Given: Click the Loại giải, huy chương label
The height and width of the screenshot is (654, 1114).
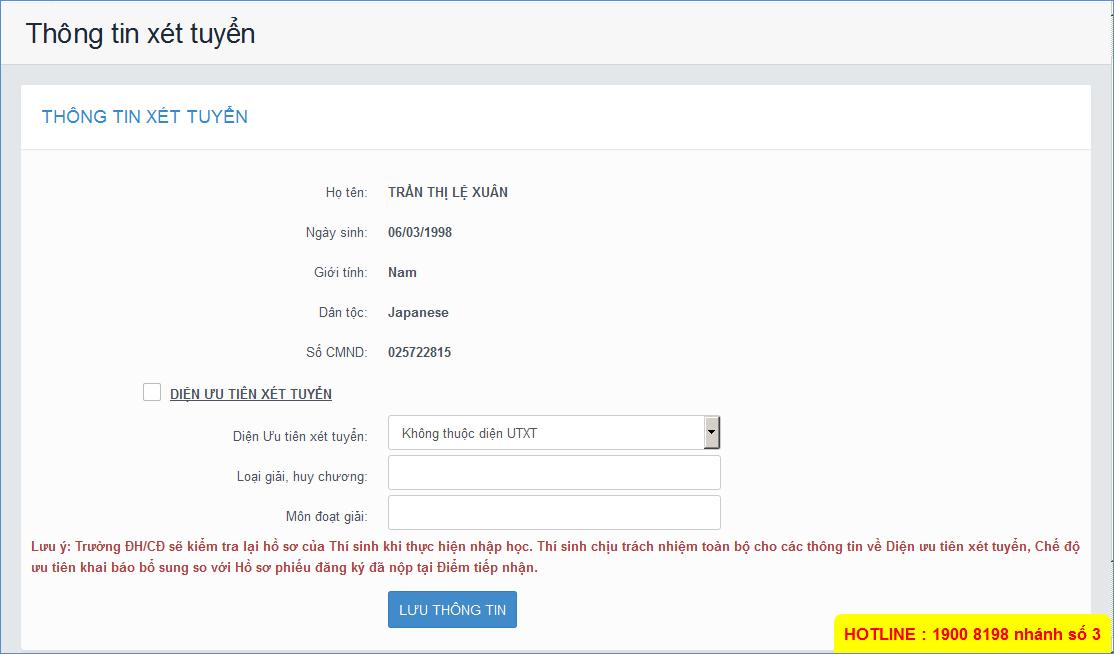Looking at the screenshot, I should (x=302, y=476).
